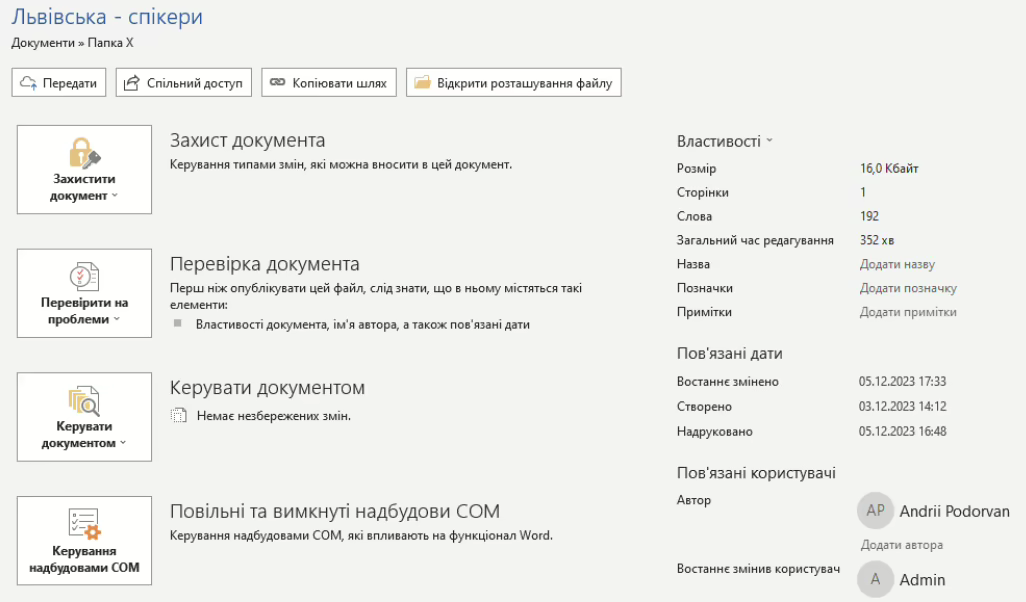This screenshot has width=1026, height=602.
Task: Click the share icon on Спільний доступ
Action: 131,83
